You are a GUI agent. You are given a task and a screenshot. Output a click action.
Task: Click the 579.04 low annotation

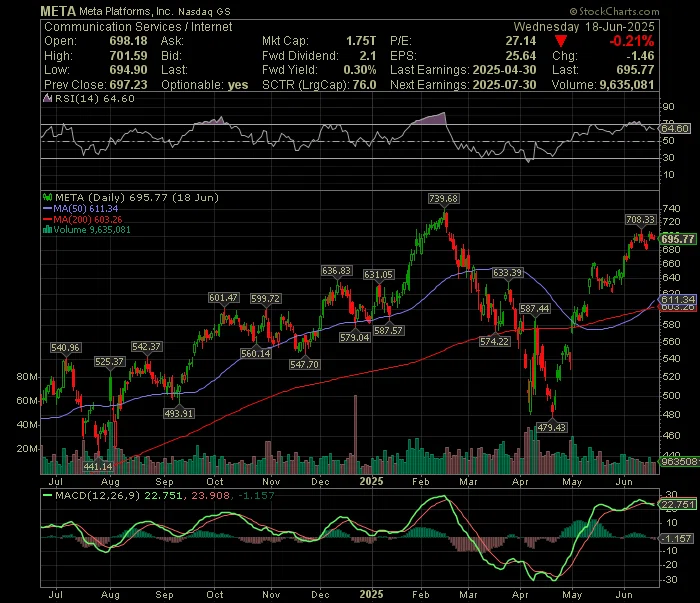coord(355,337)
